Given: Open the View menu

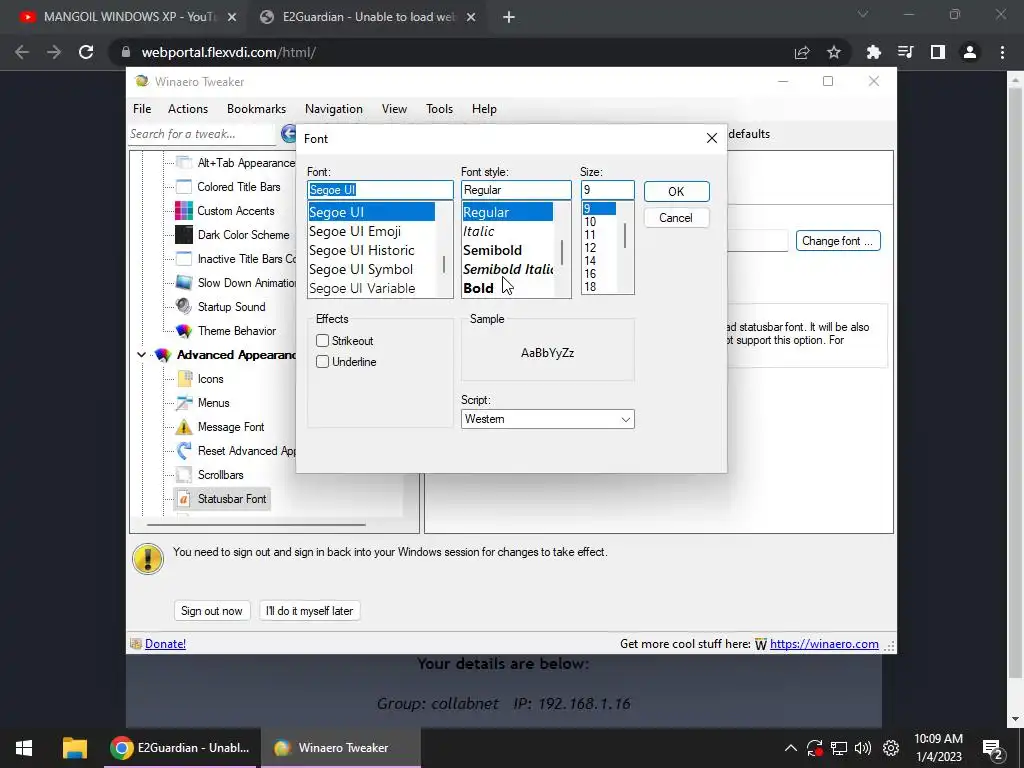Looking at the screenshot, I should point(394,109).
